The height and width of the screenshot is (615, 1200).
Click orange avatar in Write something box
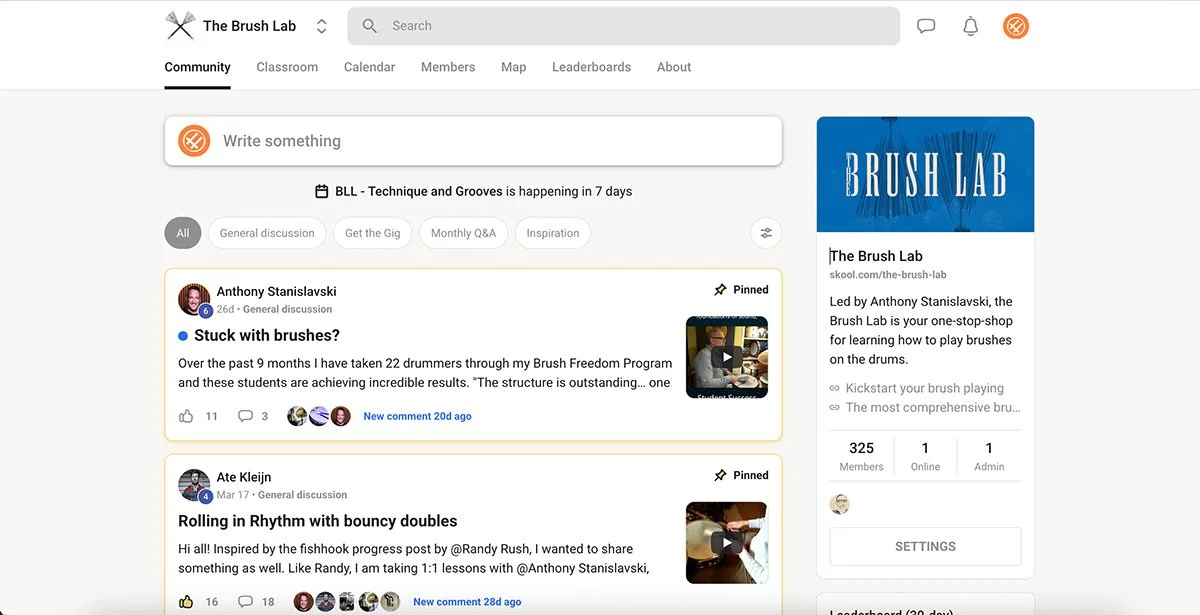pyautogui.click(x=194, y=141)
